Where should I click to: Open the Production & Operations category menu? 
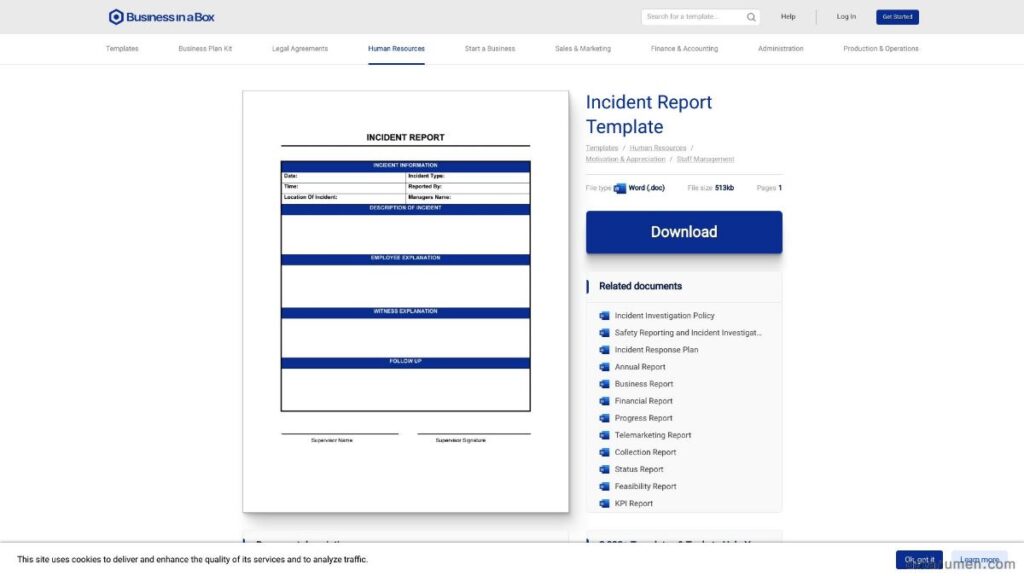(x=882, y=47)
